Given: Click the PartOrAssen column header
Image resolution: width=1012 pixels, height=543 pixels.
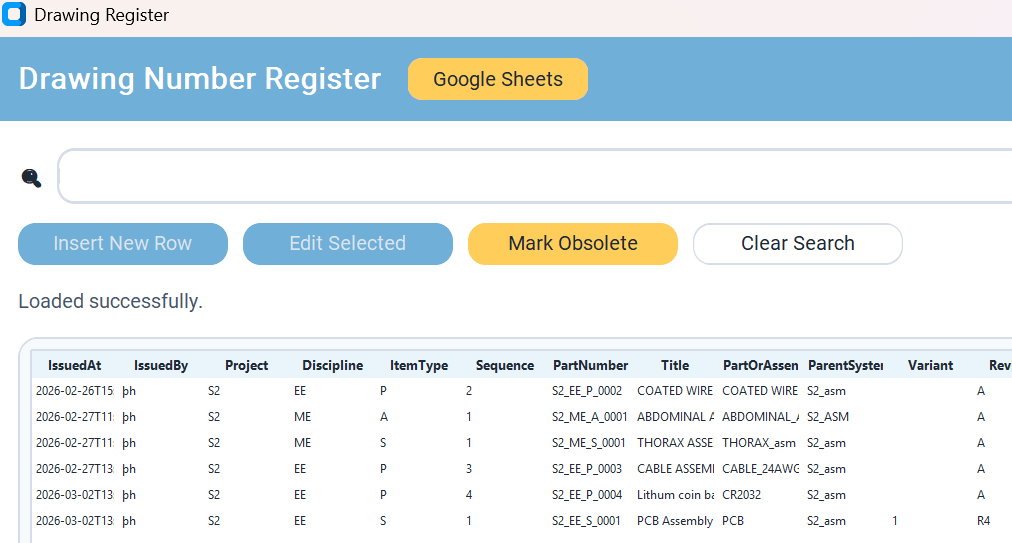Looking at the screenshot, I should coord(760,365).
